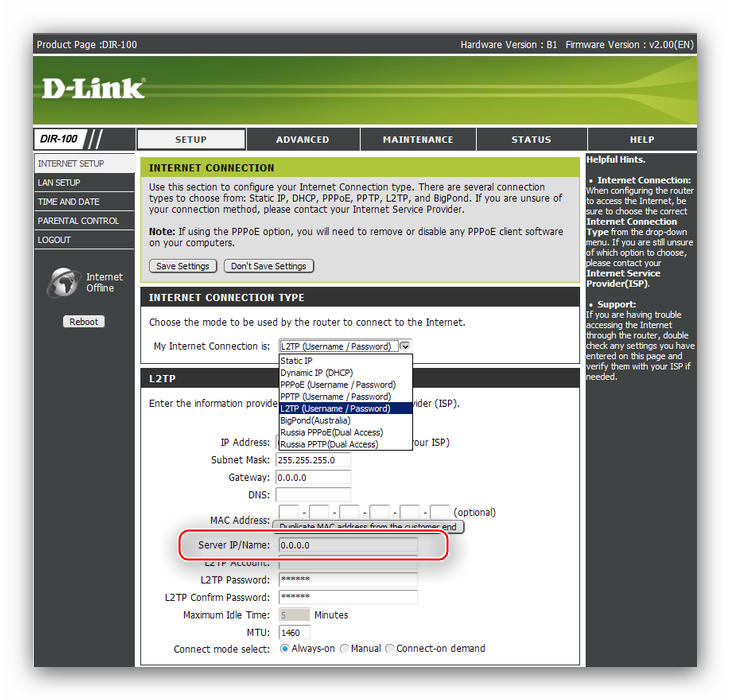Click the DNS input field

(313, 495)
